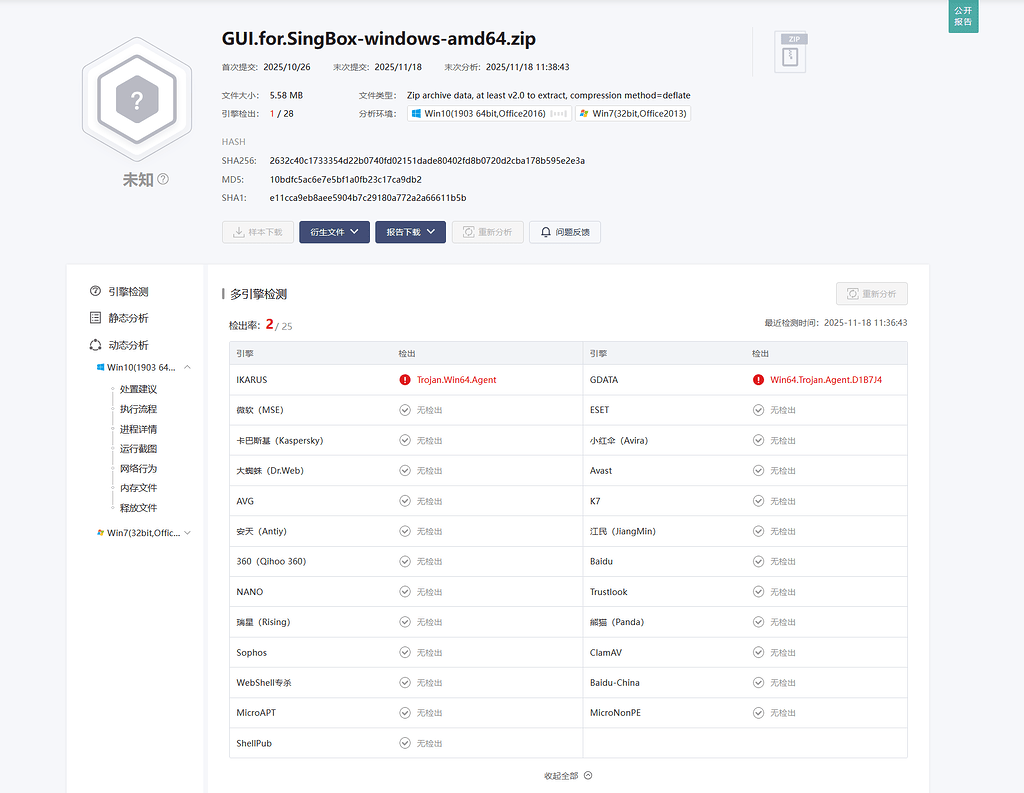Click the check icon in NANO row
This screenshot has height=793, width=1024.
405,592
